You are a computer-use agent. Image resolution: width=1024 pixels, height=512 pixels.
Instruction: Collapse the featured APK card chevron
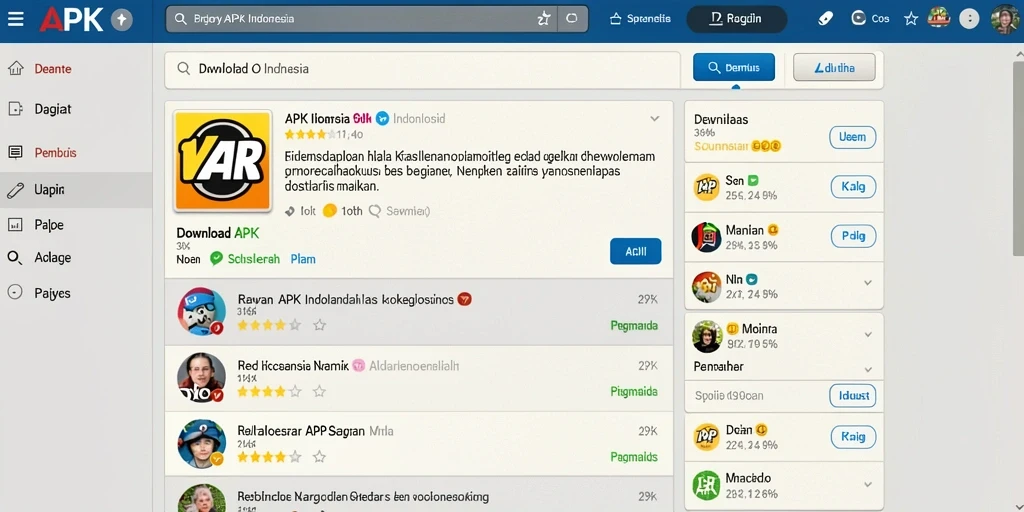(654, 119)
